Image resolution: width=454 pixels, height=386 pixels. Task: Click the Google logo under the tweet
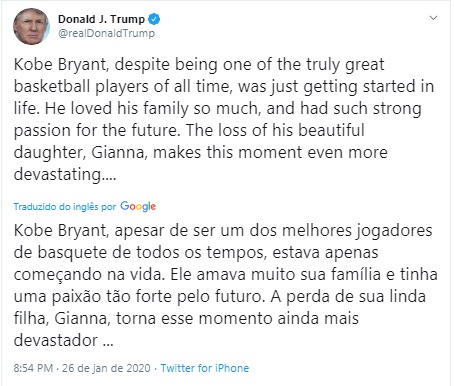(x=138, y=206)
